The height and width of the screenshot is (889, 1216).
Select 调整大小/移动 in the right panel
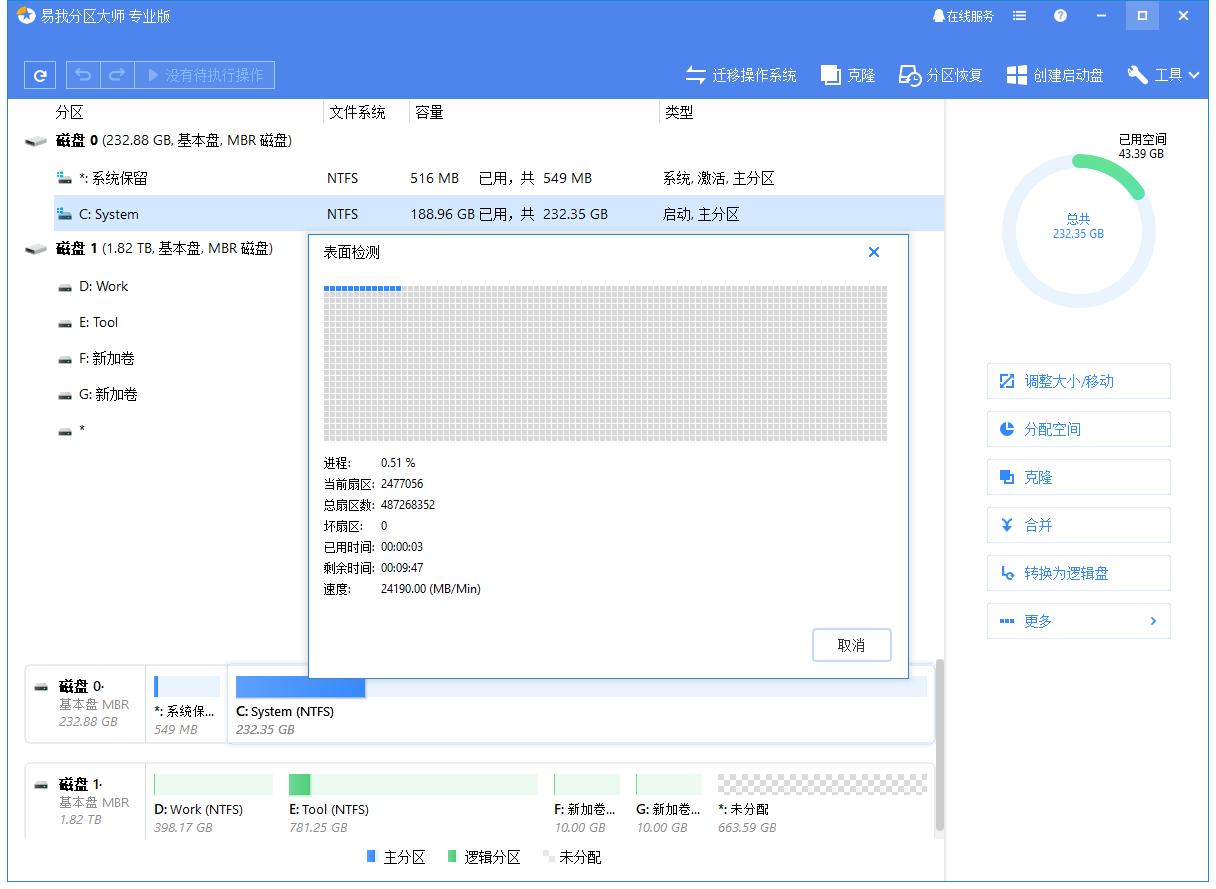1078,381
